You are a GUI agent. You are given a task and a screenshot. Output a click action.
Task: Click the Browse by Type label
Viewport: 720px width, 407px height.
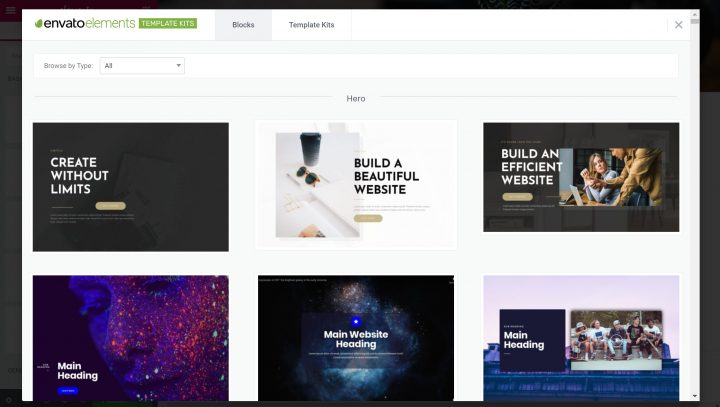[x=68, y=66]
